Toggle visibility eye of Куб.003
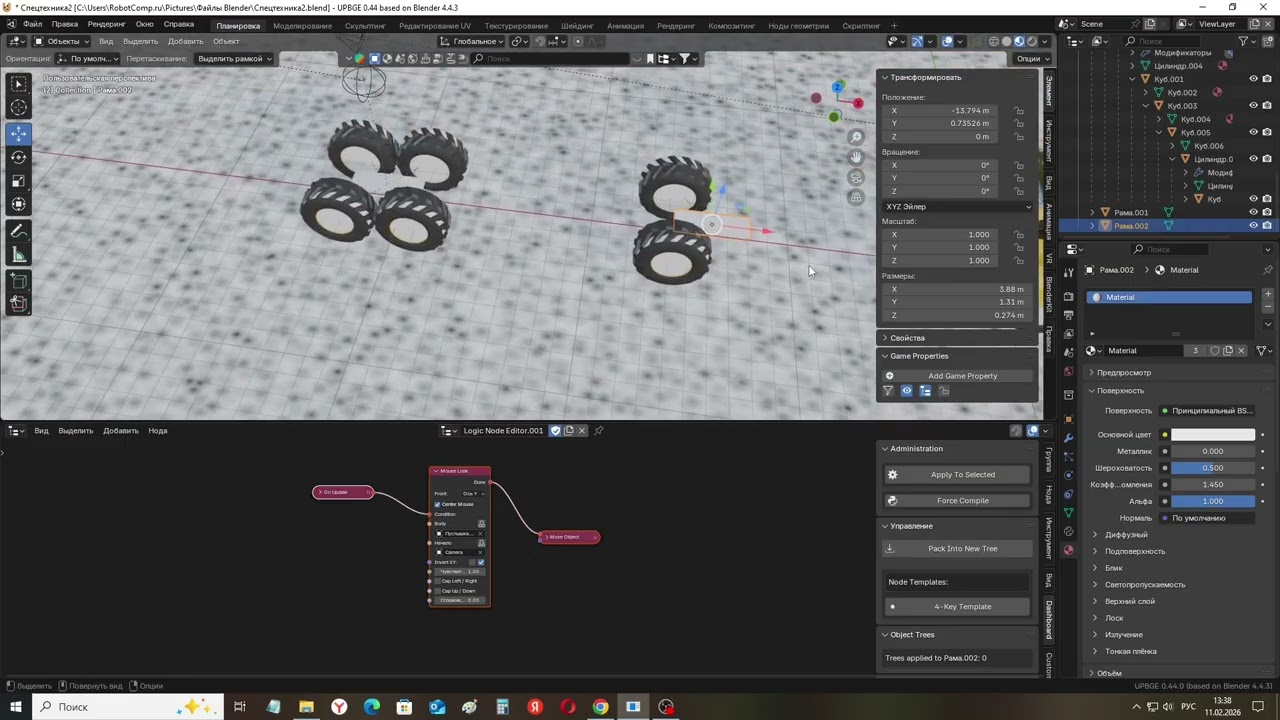Screen dimensions: 1280x720 [x=1253, y=105]
